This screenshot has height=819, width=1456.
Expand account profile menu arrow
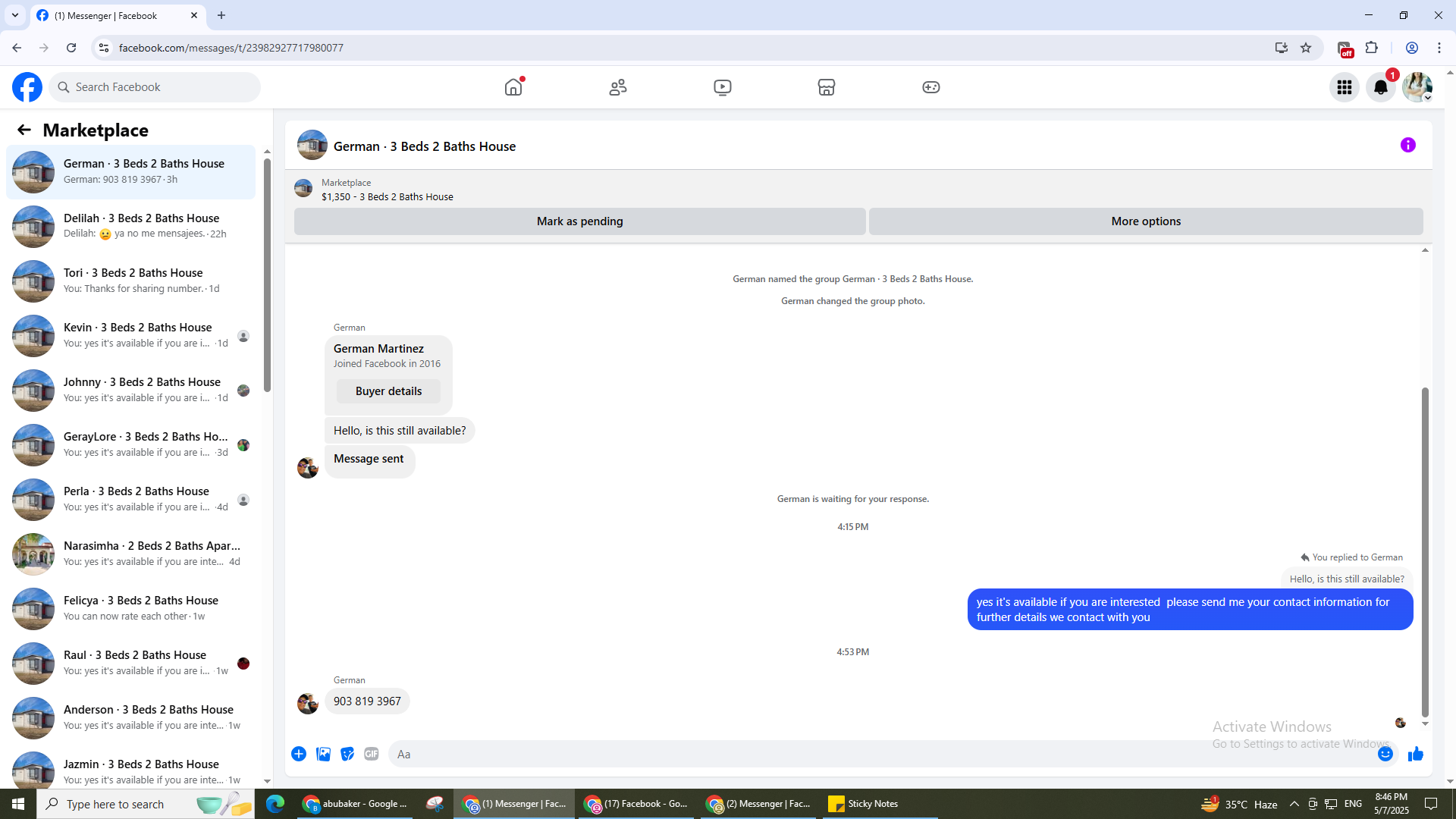1427,98
